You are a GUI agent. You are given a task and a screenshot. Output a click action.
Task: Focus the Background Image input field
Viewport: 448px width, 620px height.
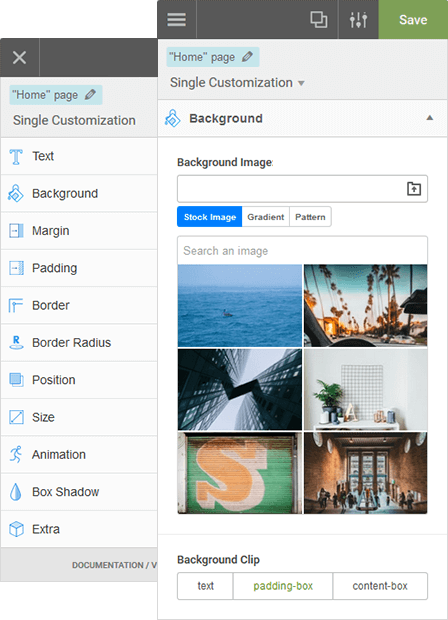click(x=302, y=189)
